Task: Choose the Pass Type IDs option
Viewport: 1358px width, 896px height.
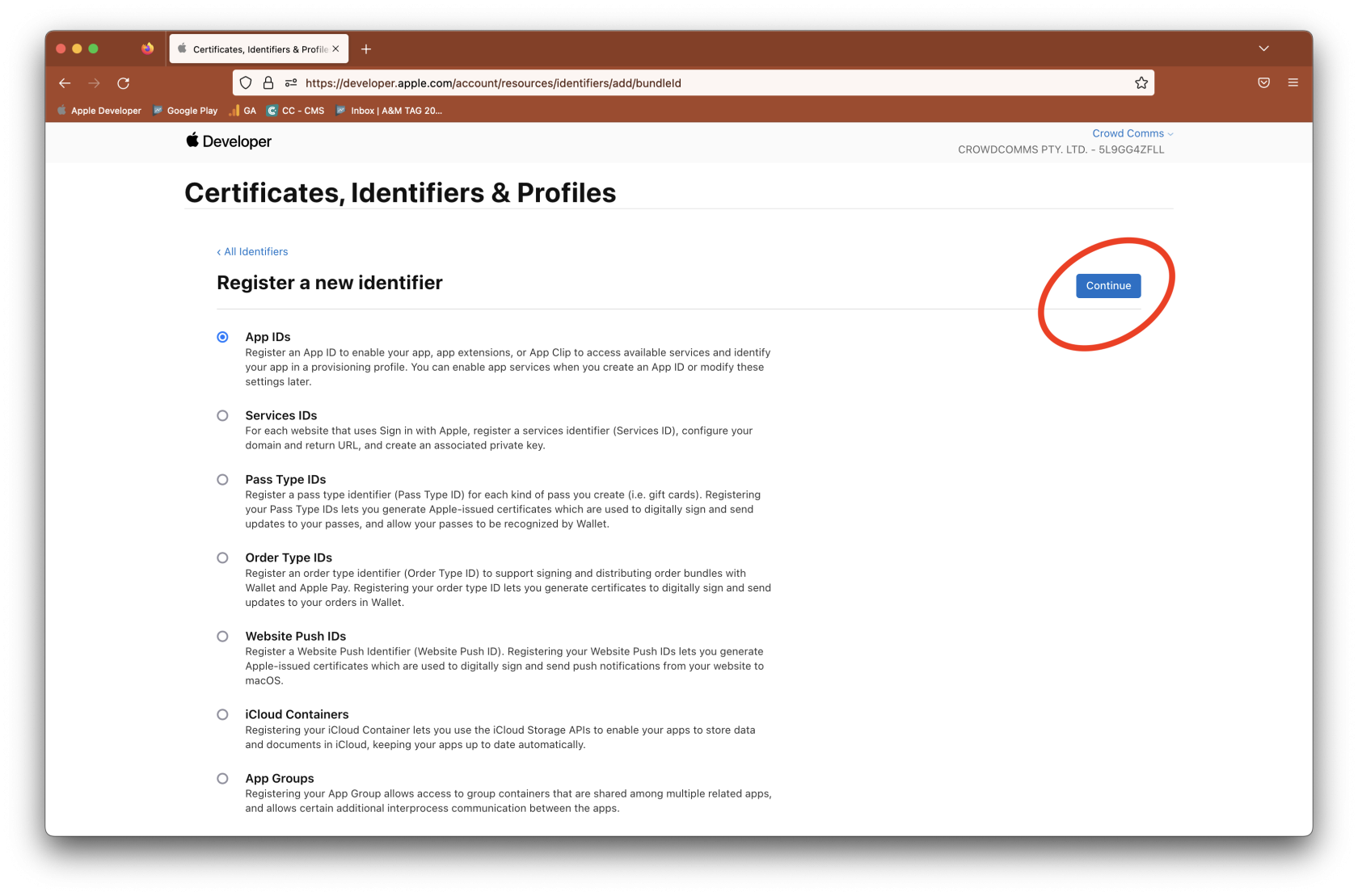Action: coord(222,480)
